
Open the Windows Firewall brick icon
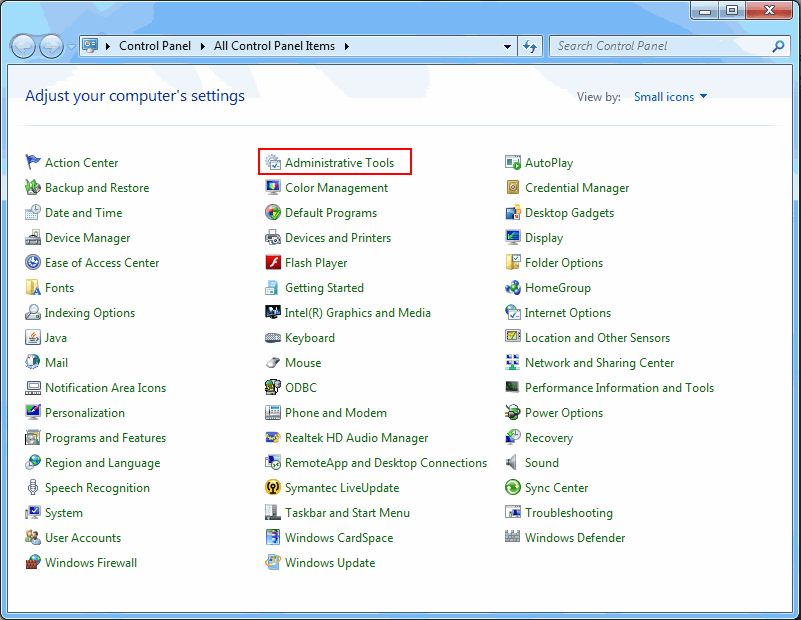pyautogui.click(x=33, y=563)
